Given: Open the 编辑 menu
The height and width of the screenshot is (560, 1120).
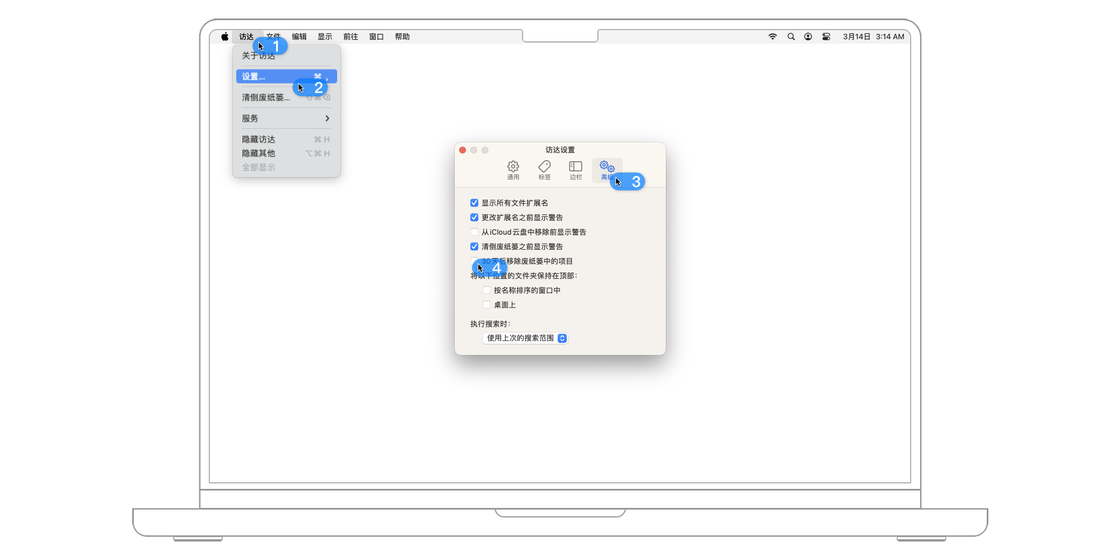Looking at the screenshot, I should click(299, 36).
